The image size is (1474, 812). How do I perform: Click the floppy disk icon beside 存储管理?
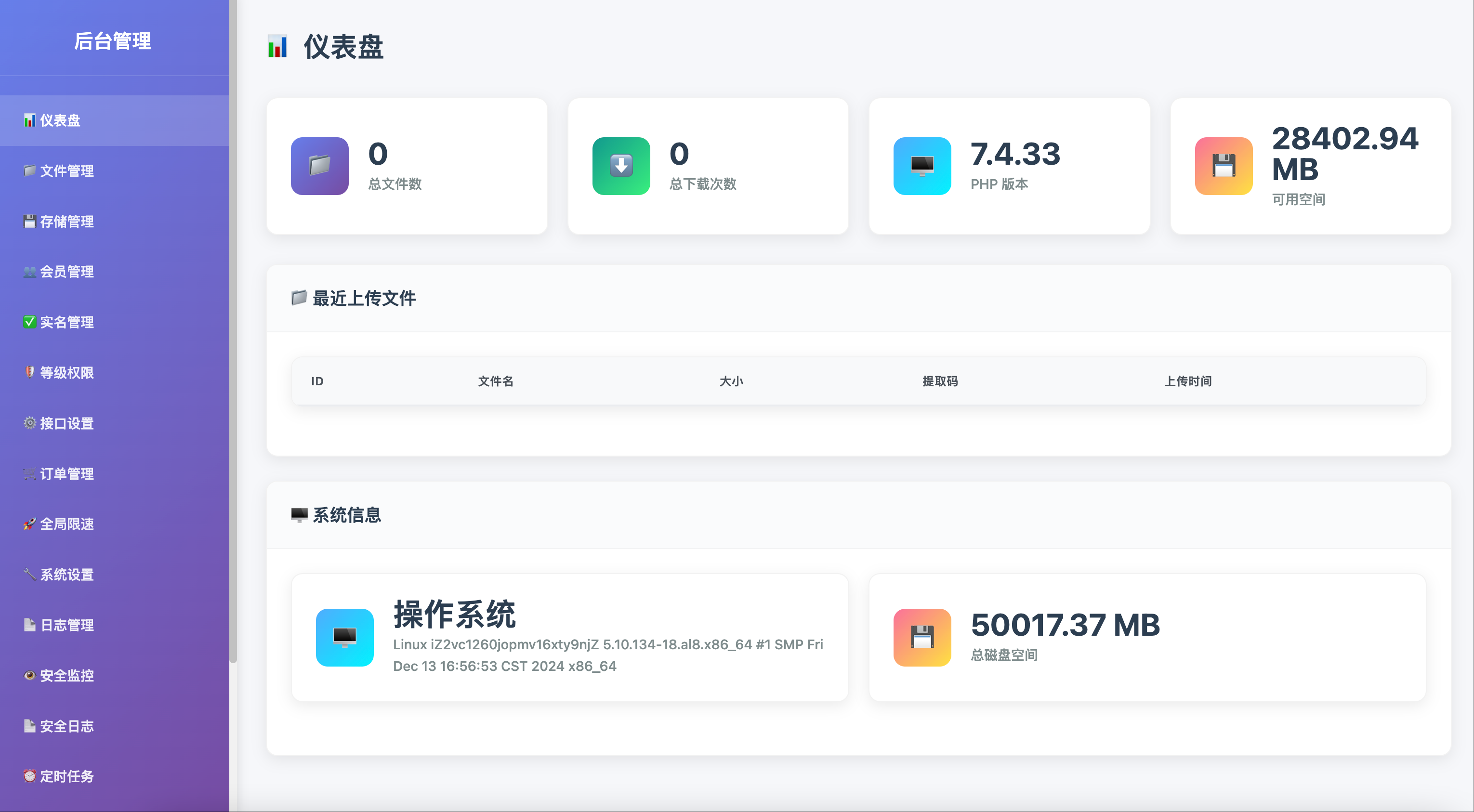click(30, 222)
